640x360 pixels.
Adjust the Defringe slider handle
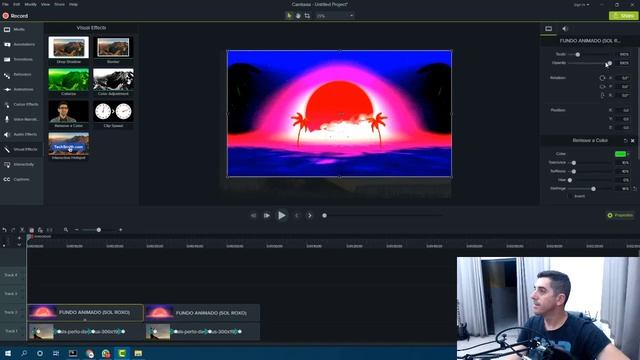593,189
